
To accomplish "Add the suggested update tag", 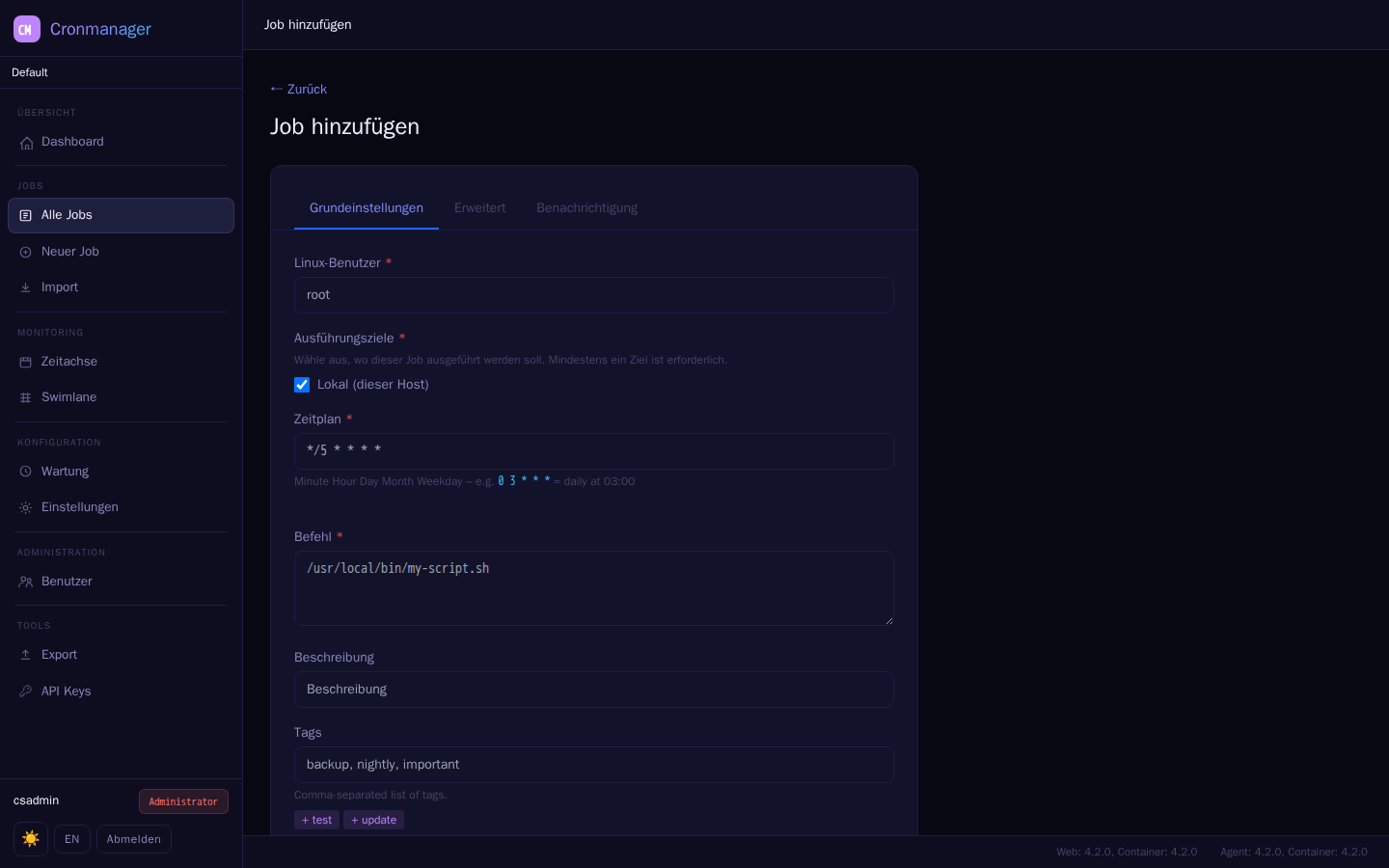I will tap(373, 820).
